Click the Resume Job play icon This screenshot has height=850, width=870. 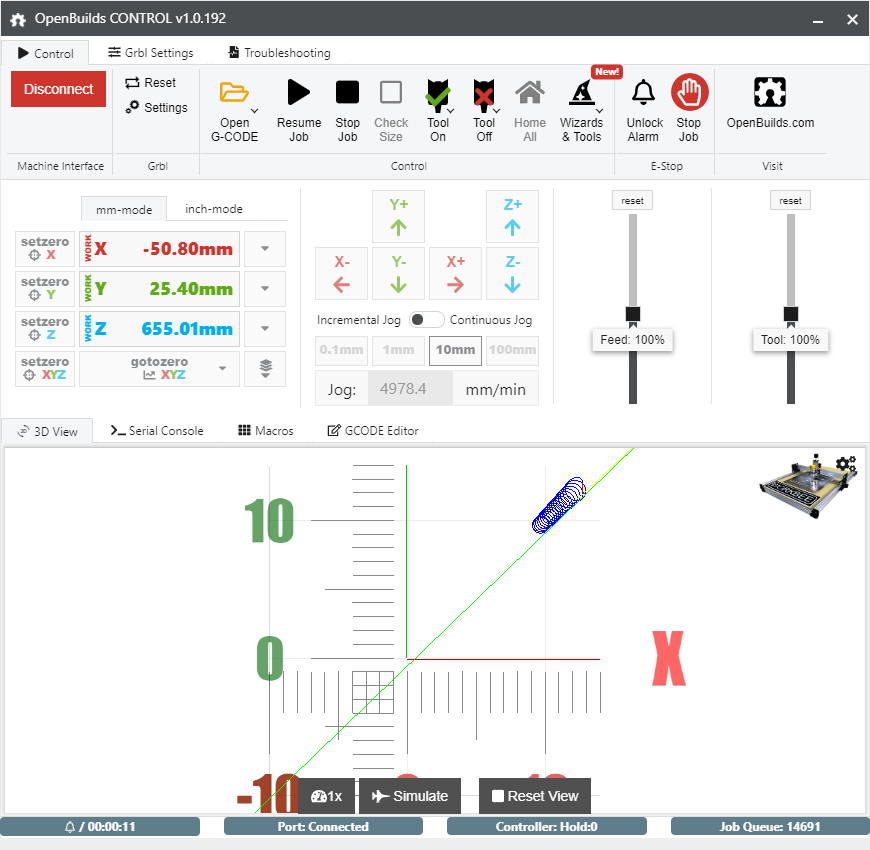(x=298, y=93)
